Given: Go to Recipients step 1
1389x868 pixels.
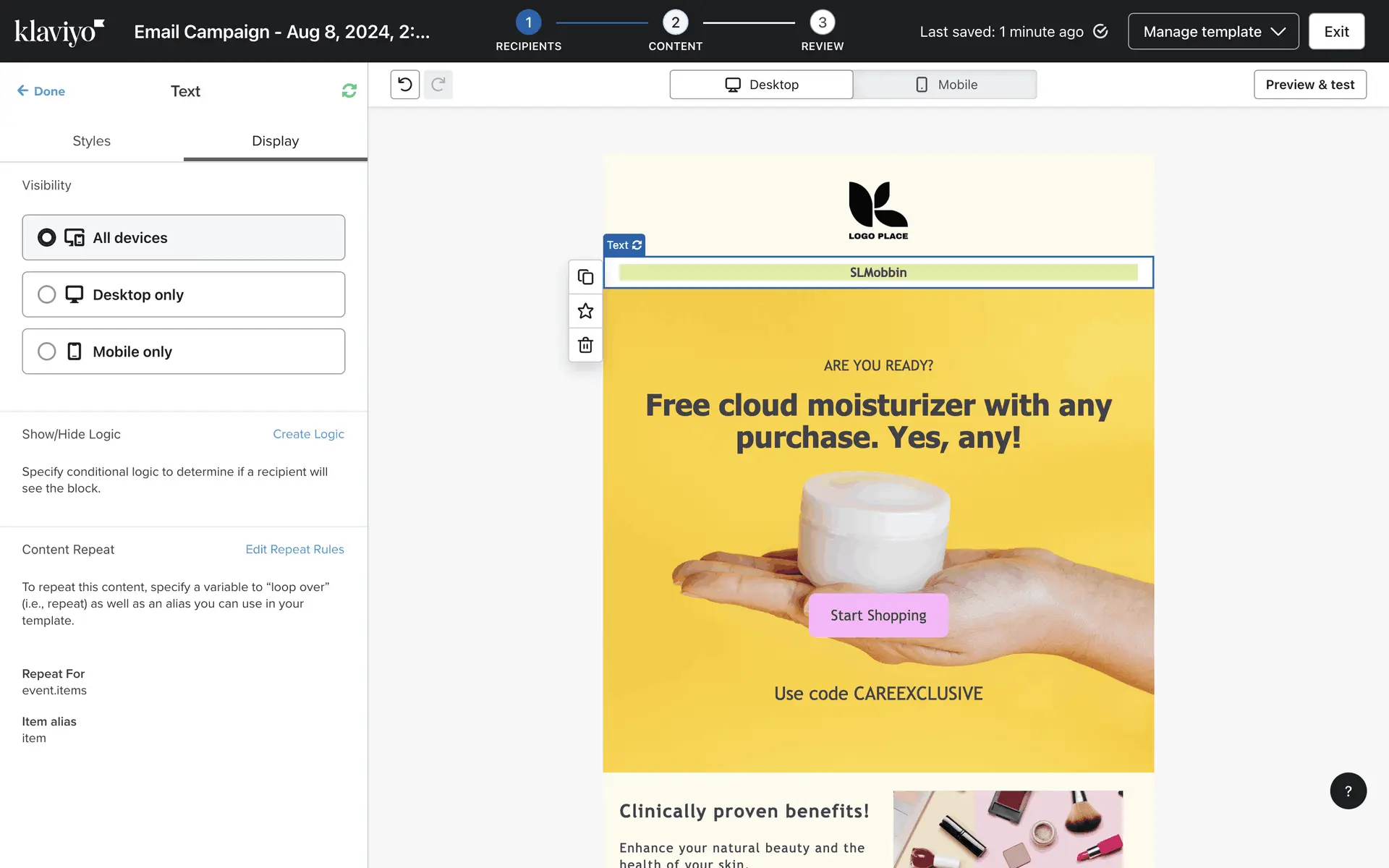Looking at the screenshot, I should pyautogui.click(x=528, y=23).
